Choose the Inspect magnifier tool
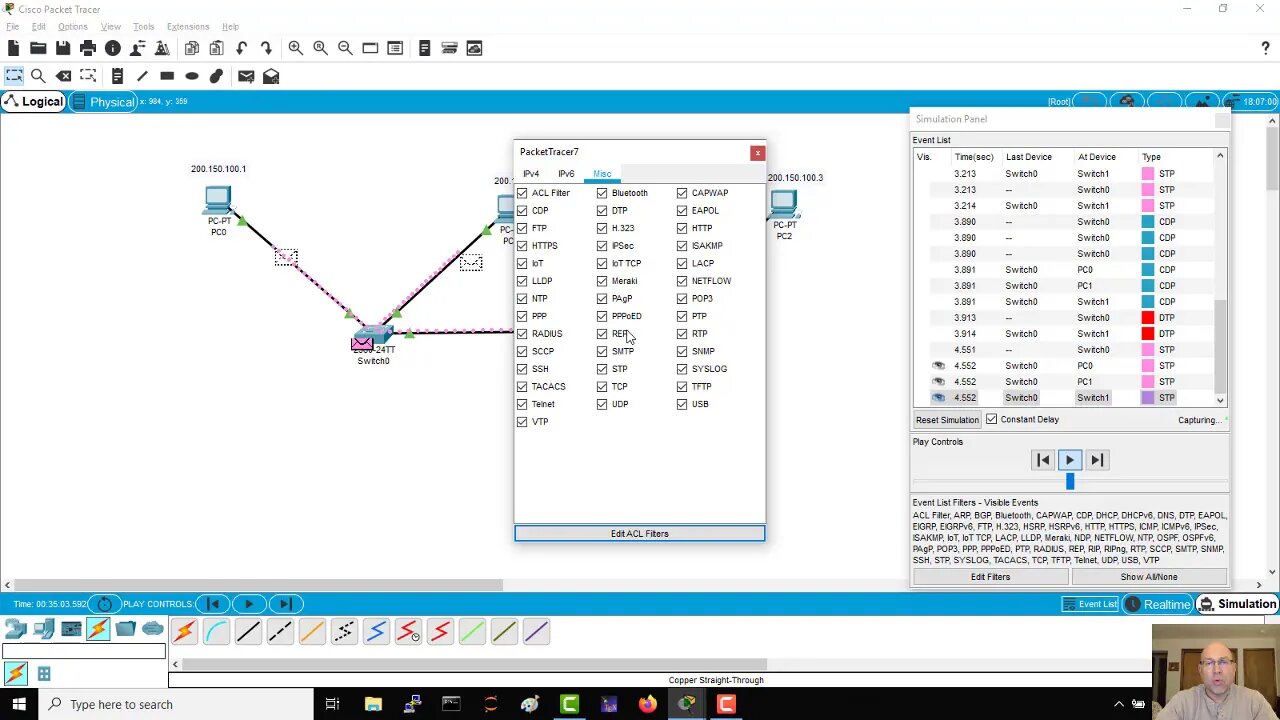Image resolution: width=1280 pixels, height=720 pixels. 38,76
